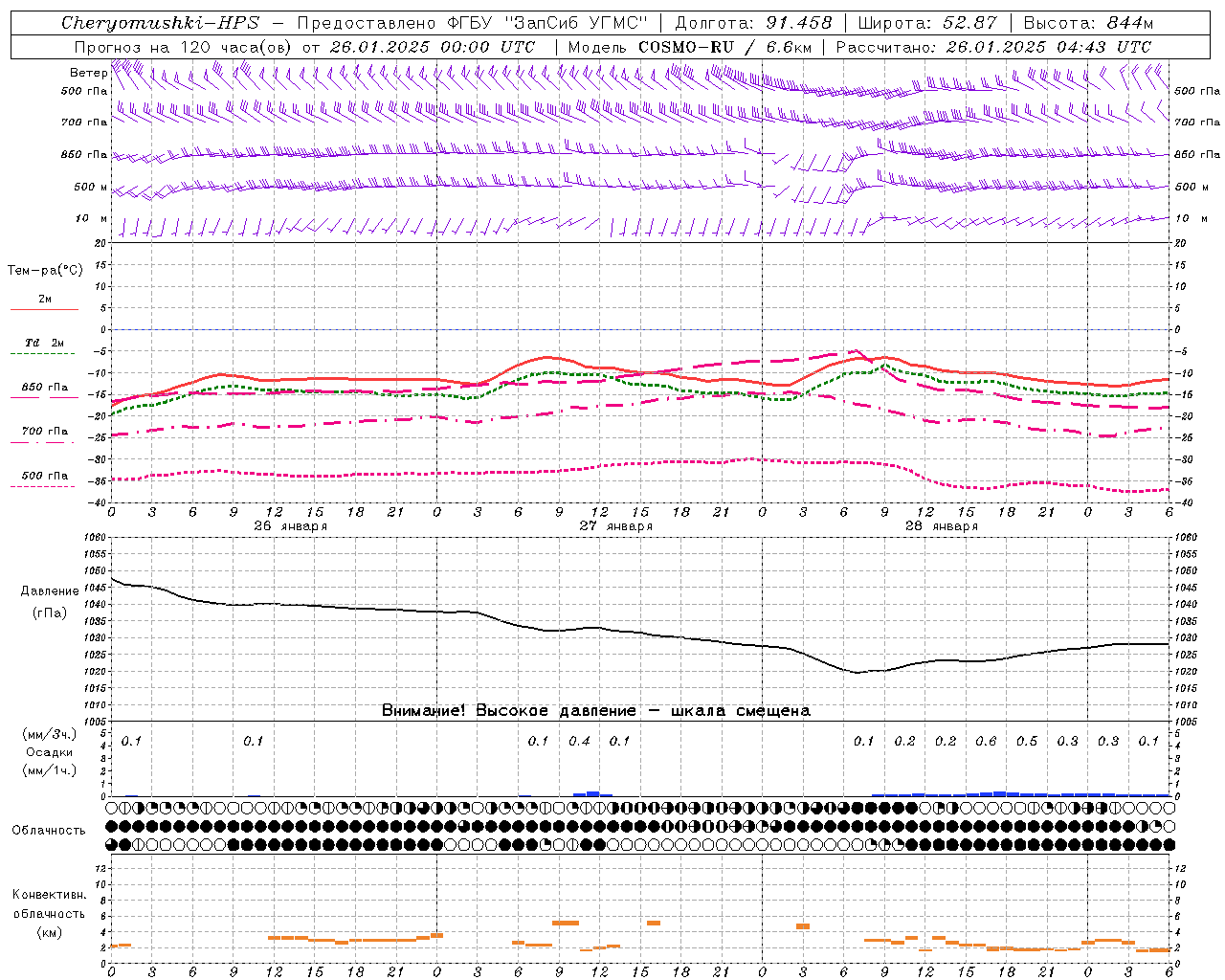1225x980 pixels.
Task: Click the '700 гПа' temperature legend entry
Action: pyautogui.click(x=44, y=432)
